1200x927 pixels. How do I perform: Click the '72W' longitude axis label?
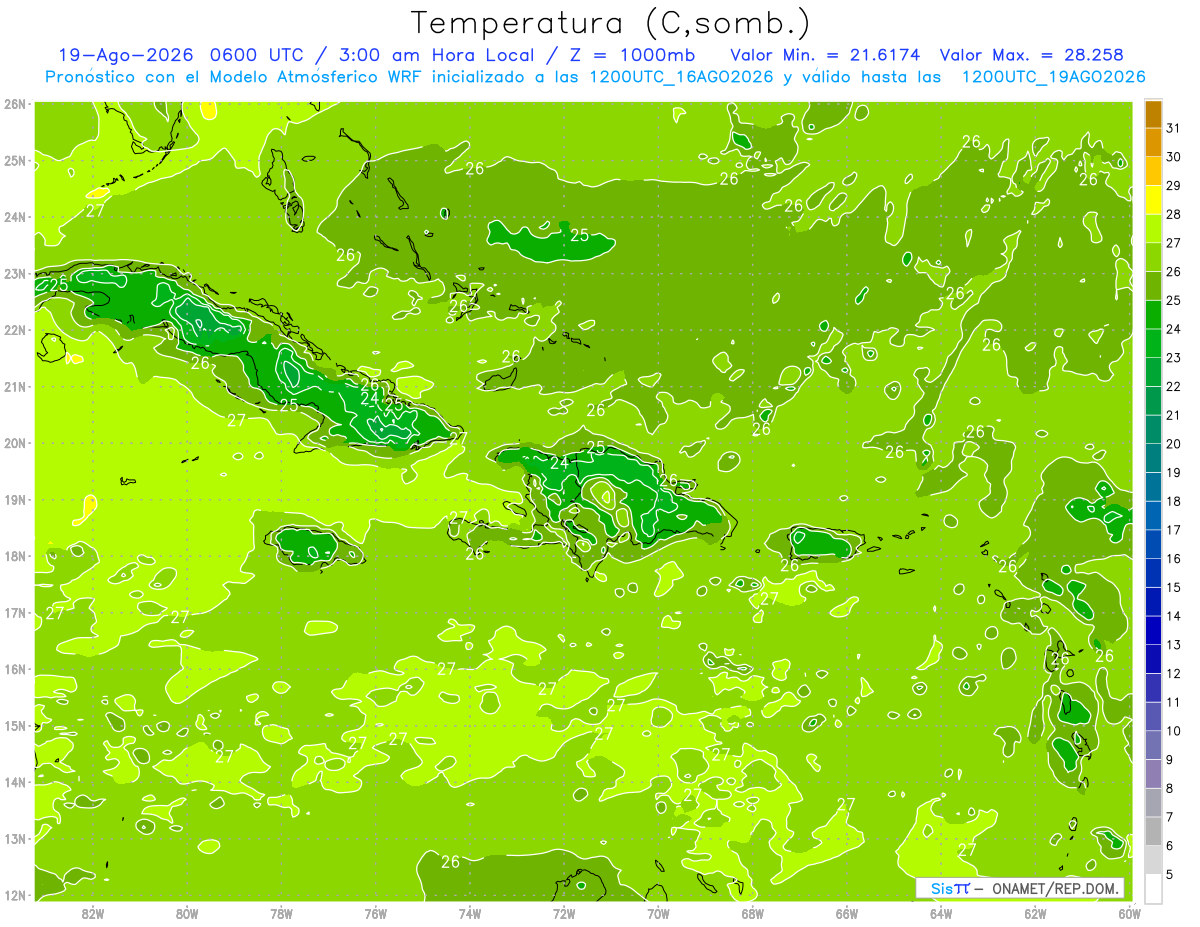coord(564,913)
